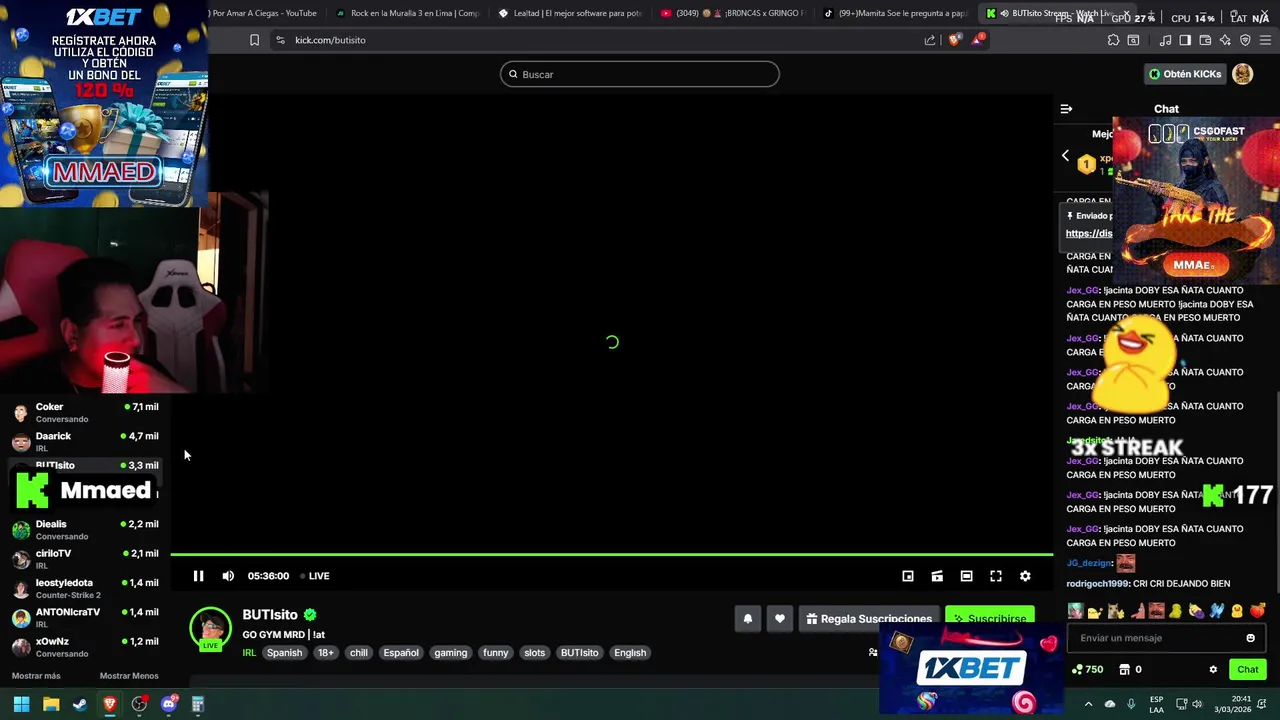Open the 750 points balance
Viewport: 1280px width, 720px height.
(x=1087, y=670)
